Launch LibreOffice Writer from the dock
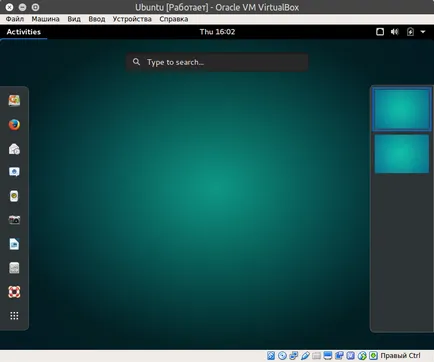 coord(14,244)
